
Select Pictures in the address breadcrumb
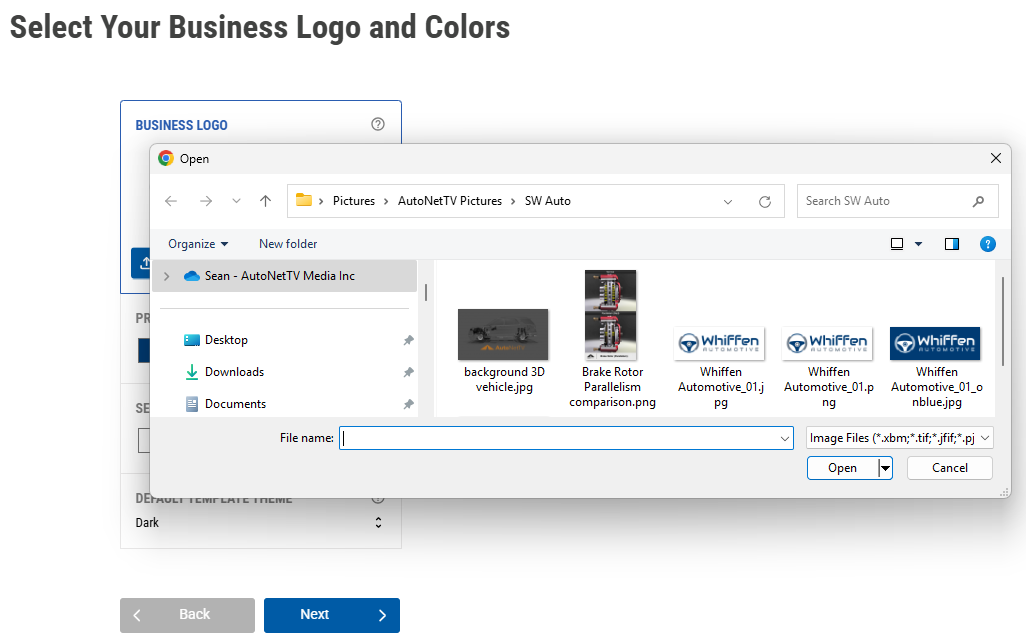353,201
